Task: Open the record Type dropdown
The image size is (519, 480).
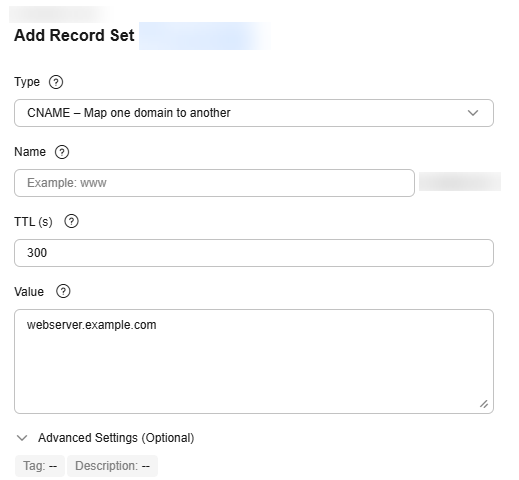Action: (x=254, y=113)
